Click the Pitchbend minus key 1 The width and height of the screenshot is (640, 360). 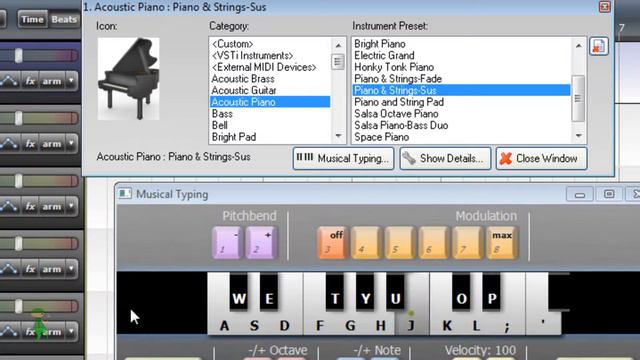(227, 243)
